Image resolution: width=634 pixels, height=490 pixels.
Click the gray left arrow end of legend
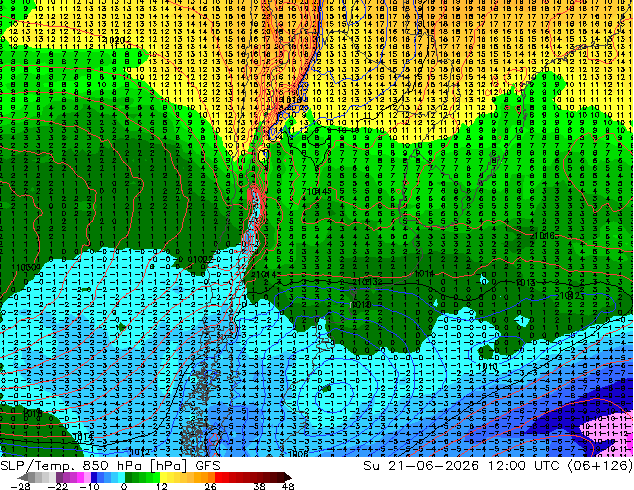tap(23, 477)
